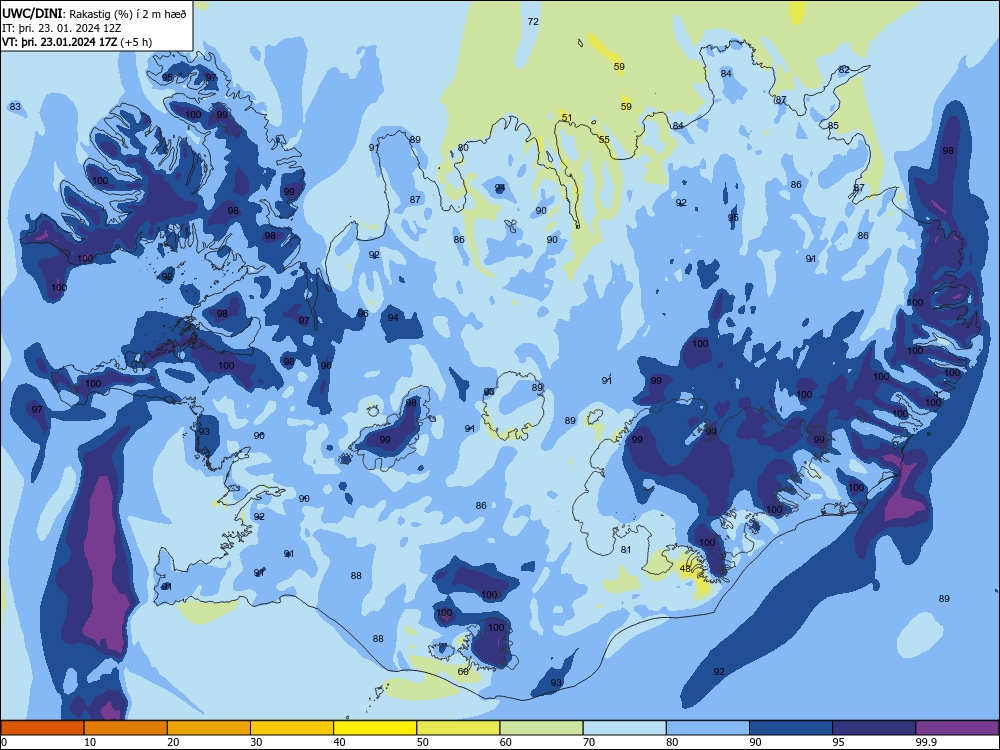Select the 'IT: þri. 23. 01. 2024 12Z' line
The width and height of the screenshot is (1000, 750).
pyautogui.click(x=62, y=28)
